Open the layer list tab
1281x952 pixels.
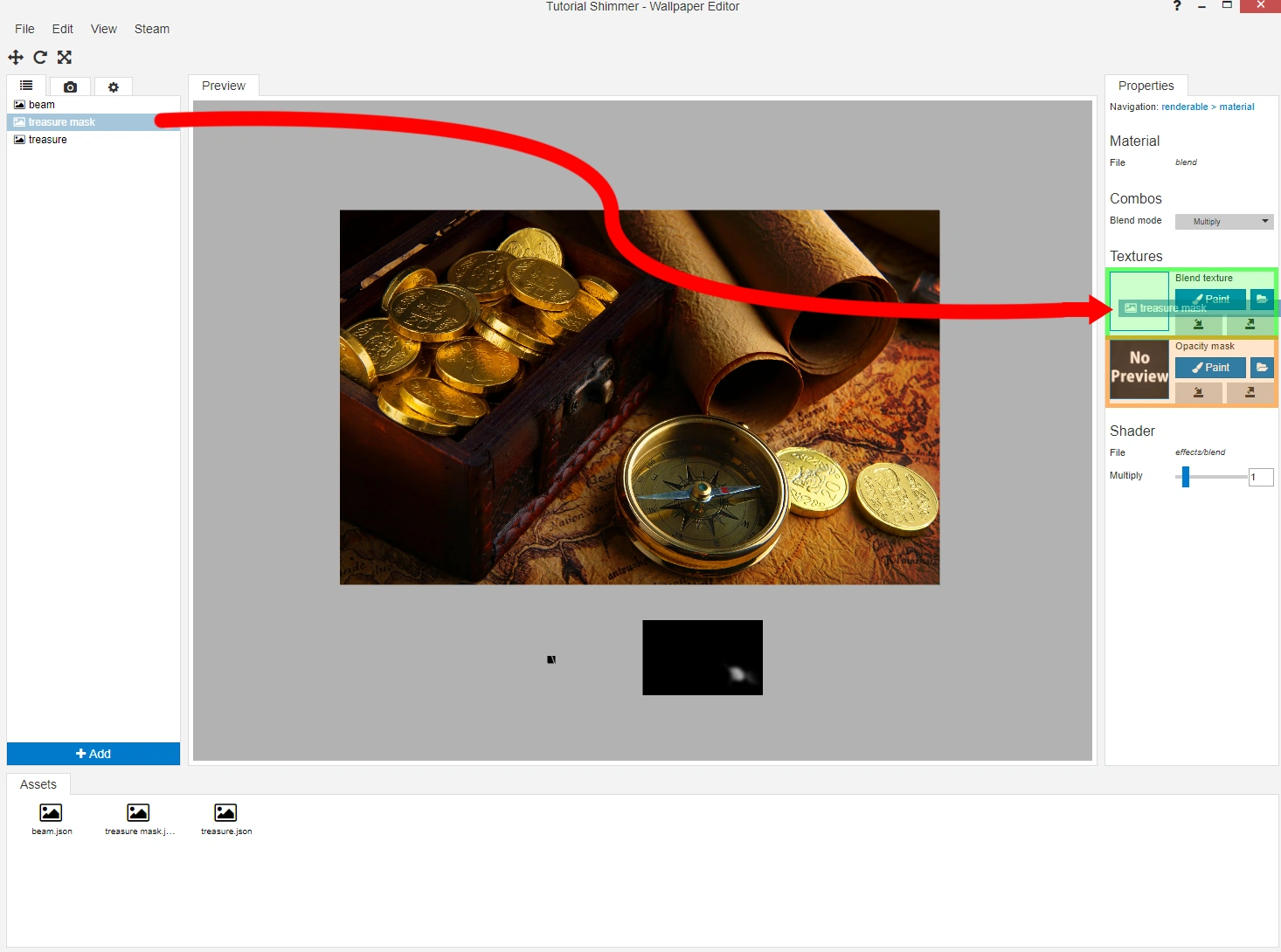(x=27, y=86)
